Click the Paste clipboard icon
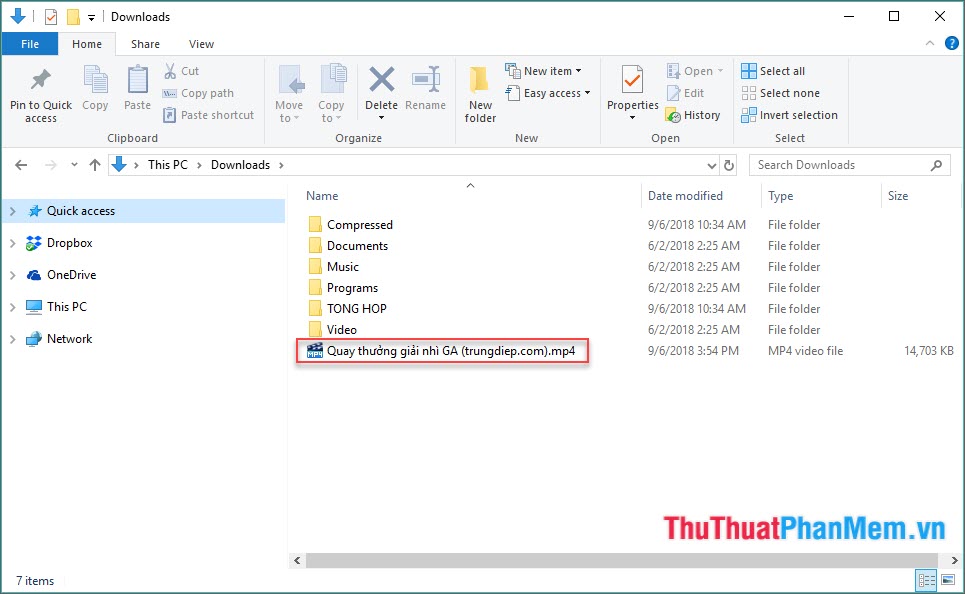The width and height of the screenshot is (965, 594). (x=137, y=81)
